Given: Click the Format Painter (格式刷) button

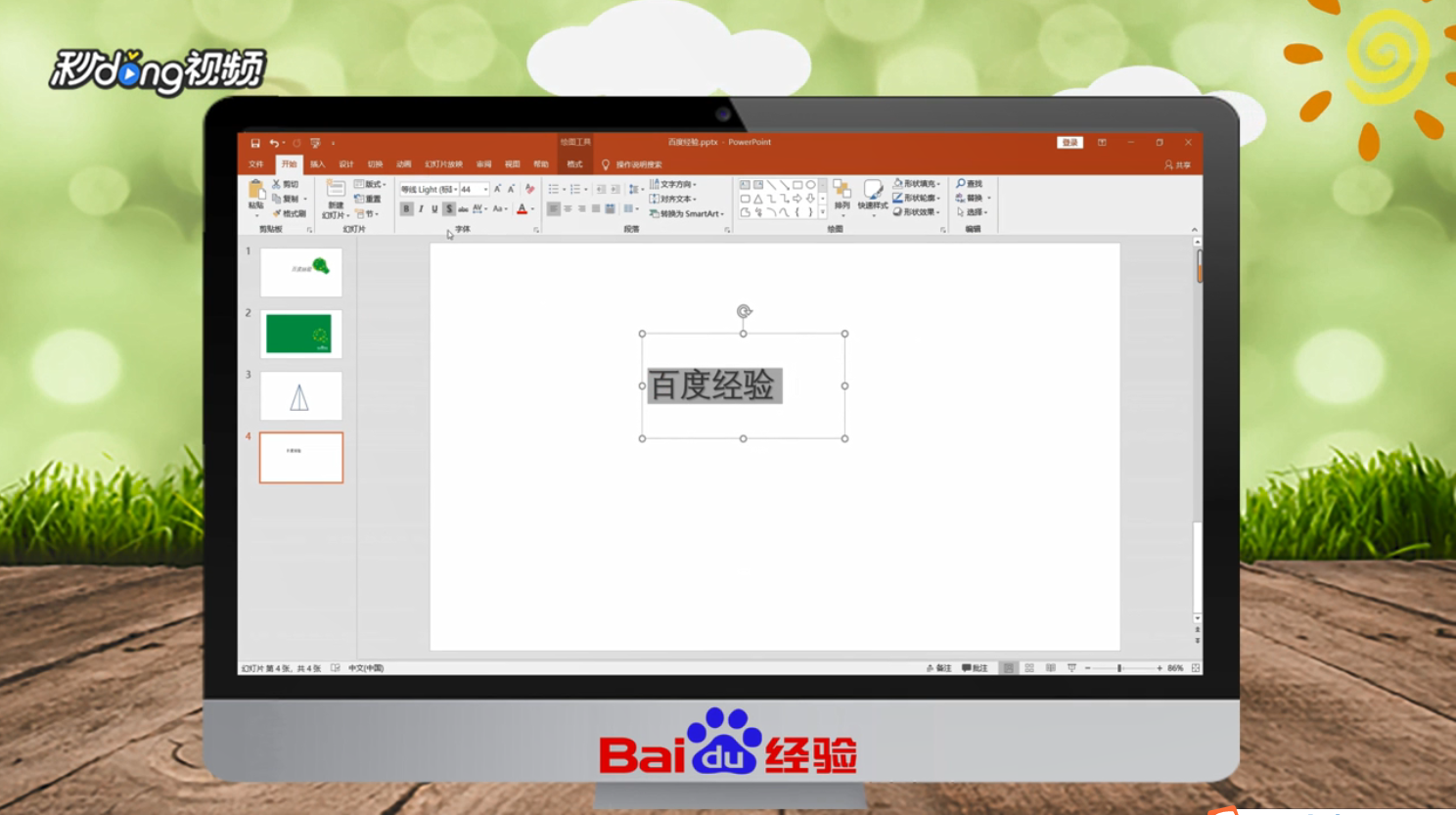Looking at the screenshot, I should [289, 213].
